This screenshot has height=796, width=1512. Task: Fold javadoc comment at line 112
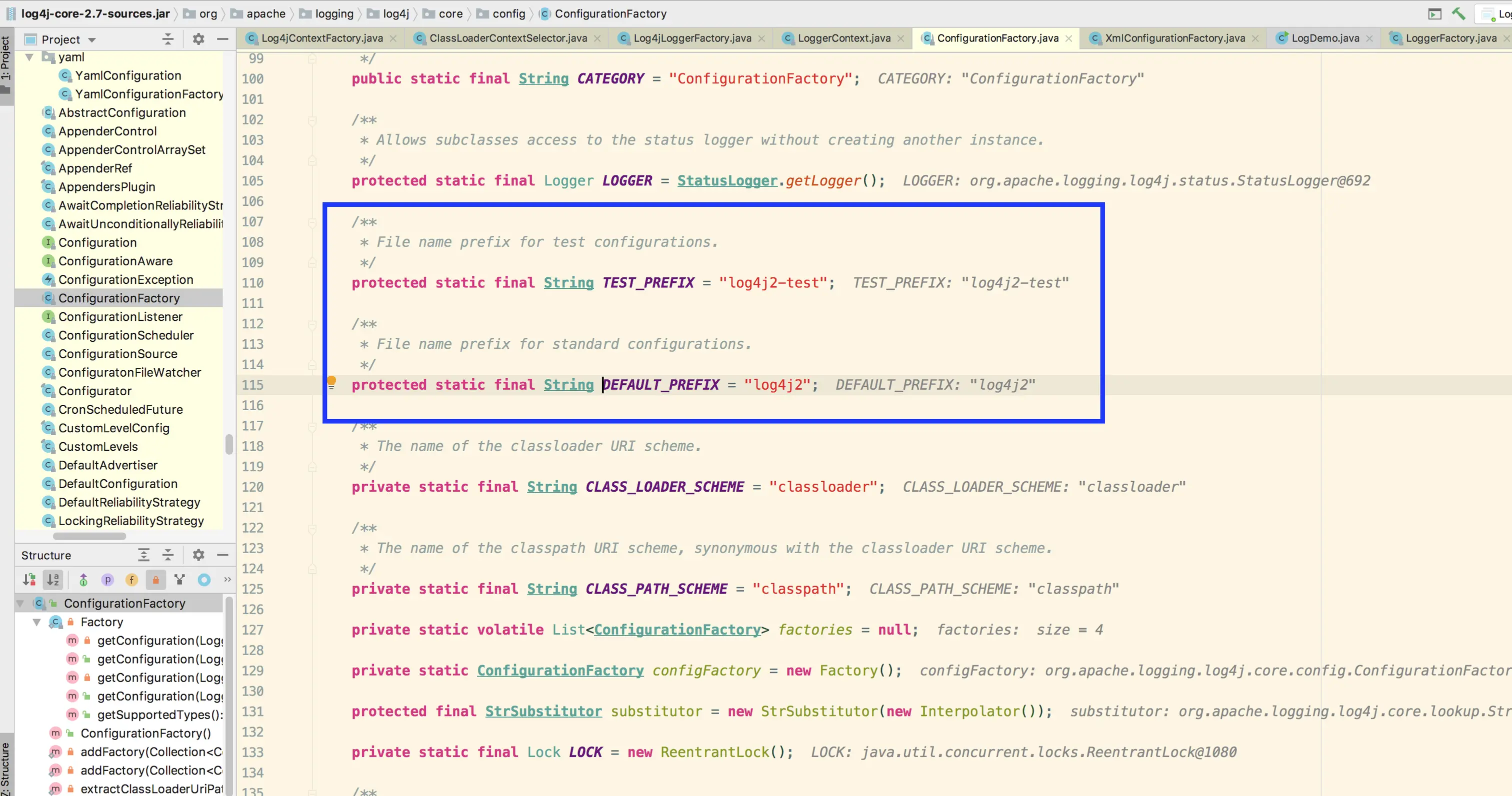click(312, 324)
